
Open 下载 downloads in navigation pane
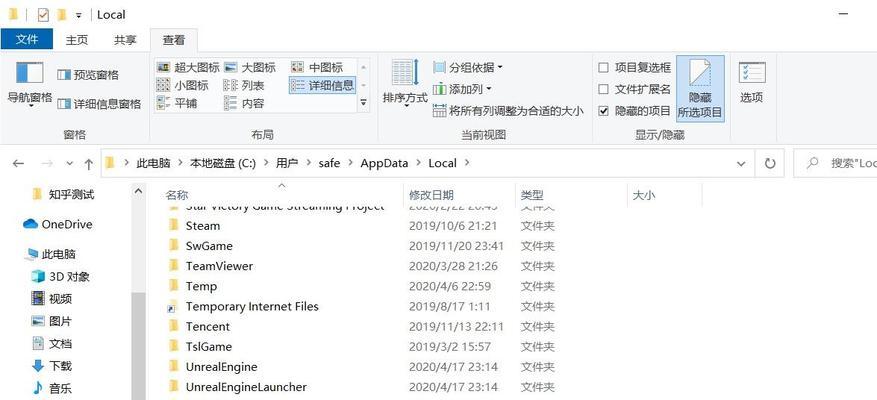[x=51, y=366]
